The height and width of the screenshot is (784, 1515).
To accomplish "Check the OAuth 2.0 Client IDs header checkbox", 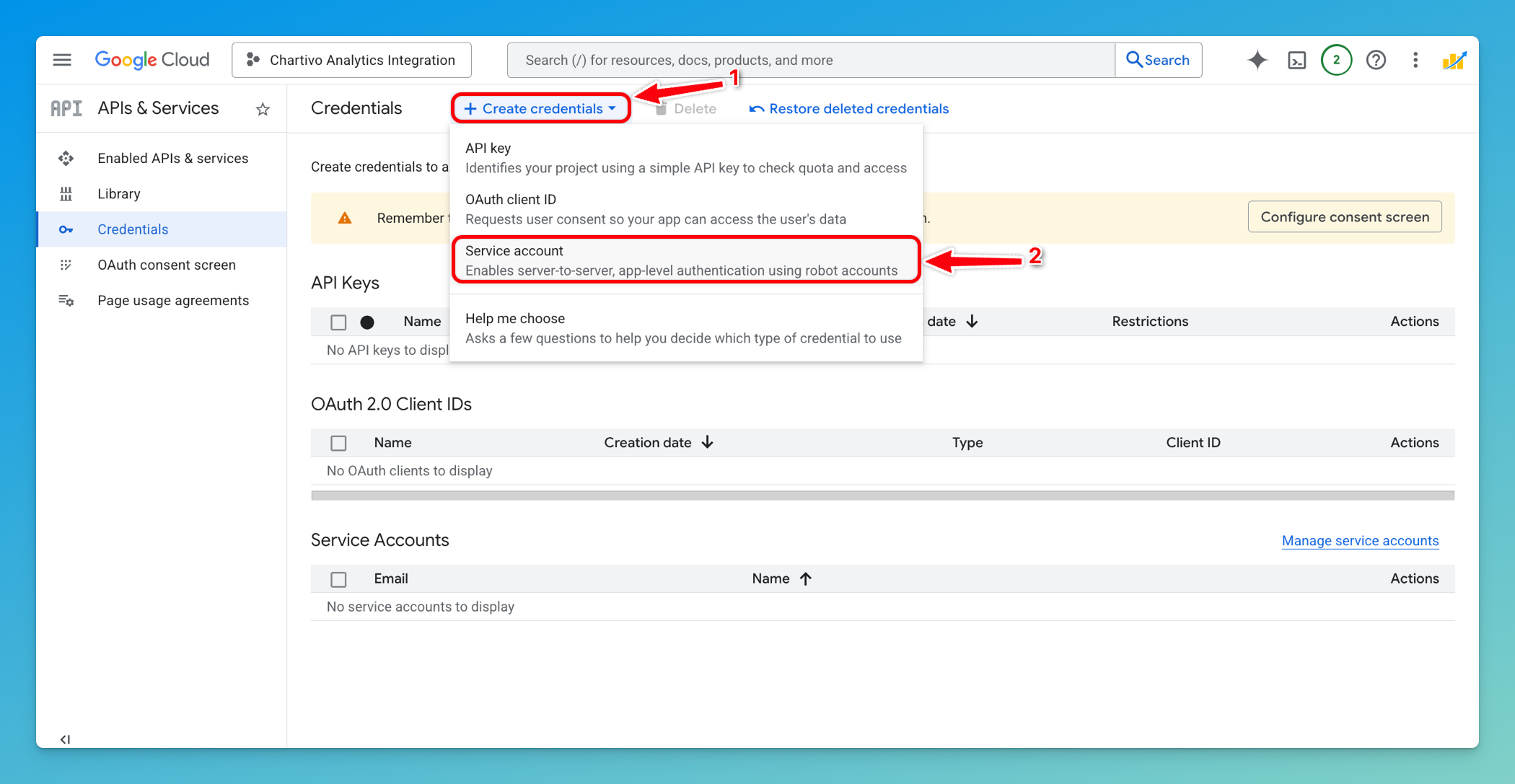I will pos(338,442).
